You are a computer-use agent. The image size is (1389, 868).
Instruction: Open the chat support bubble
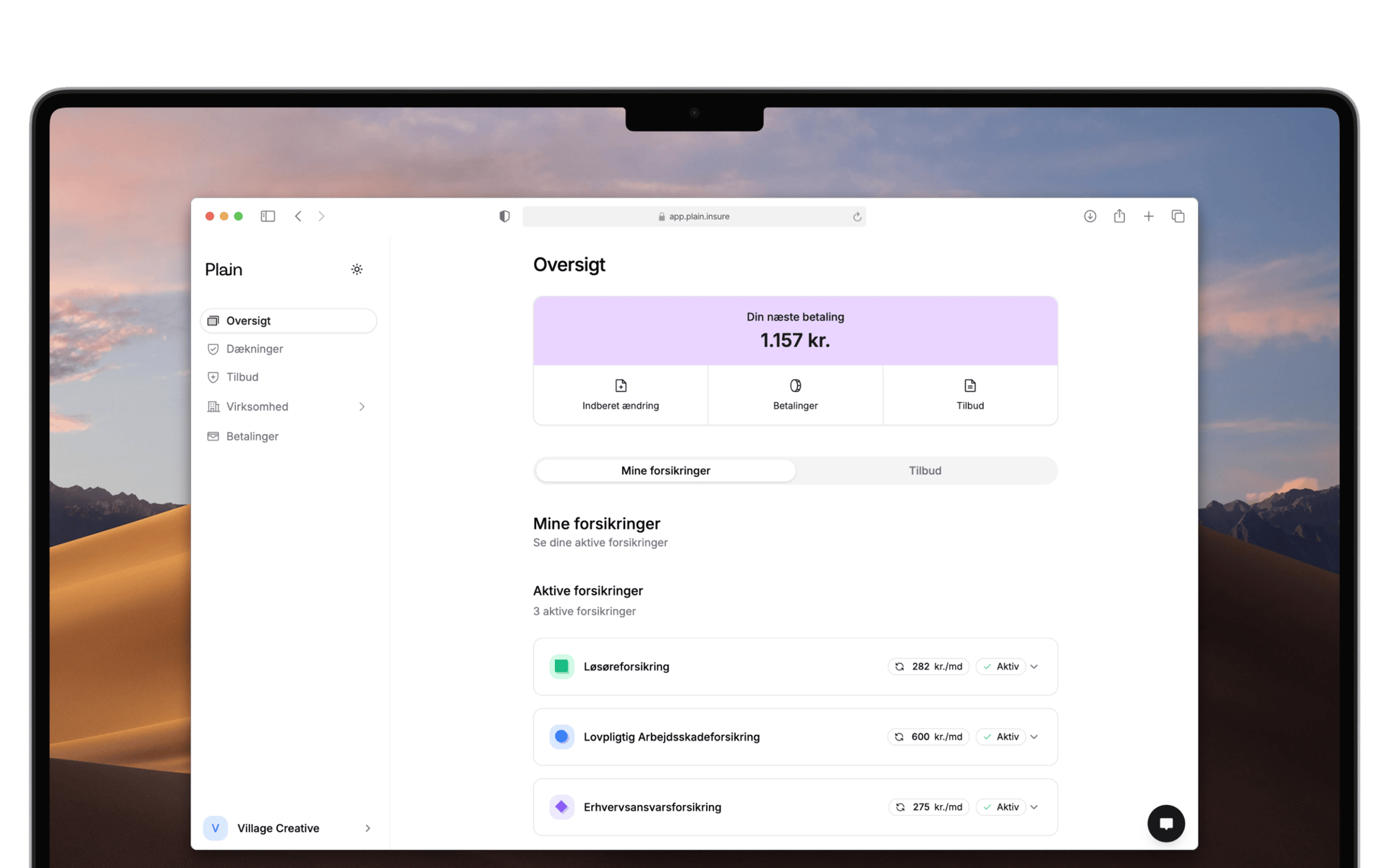(x=1165, y=823)
